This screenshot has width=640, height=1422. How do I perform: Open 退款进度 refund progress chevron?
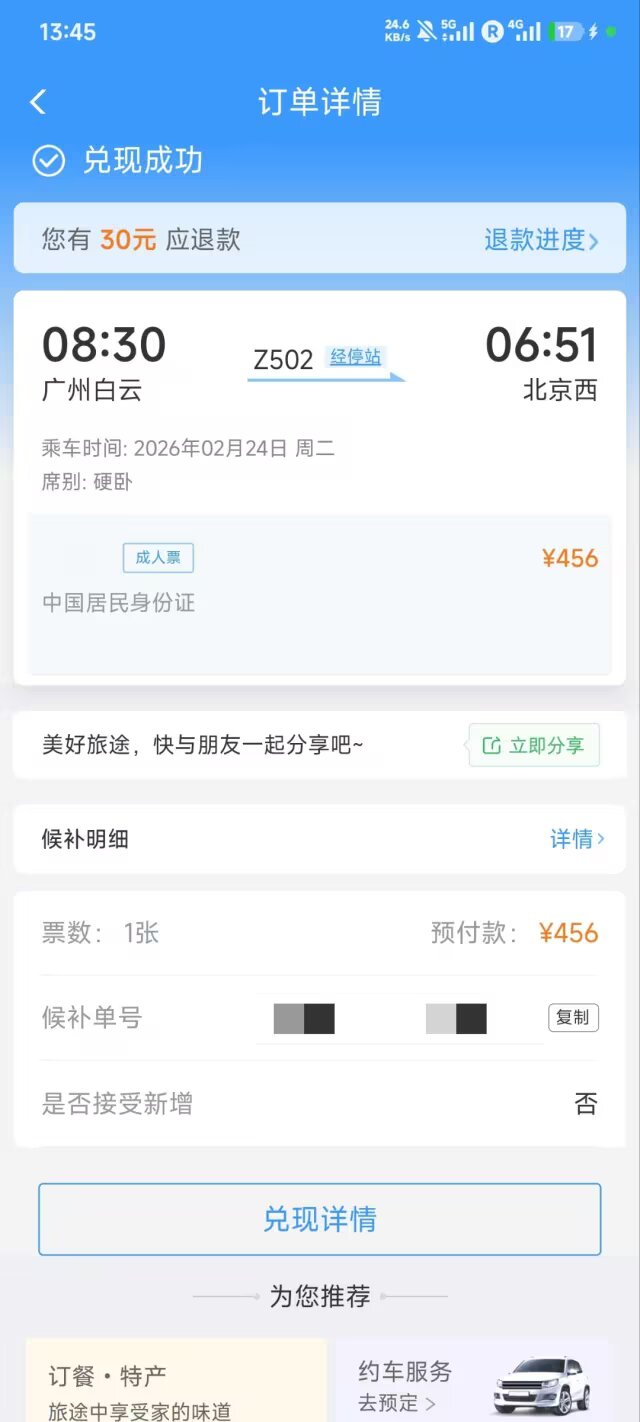coord(594,241)
